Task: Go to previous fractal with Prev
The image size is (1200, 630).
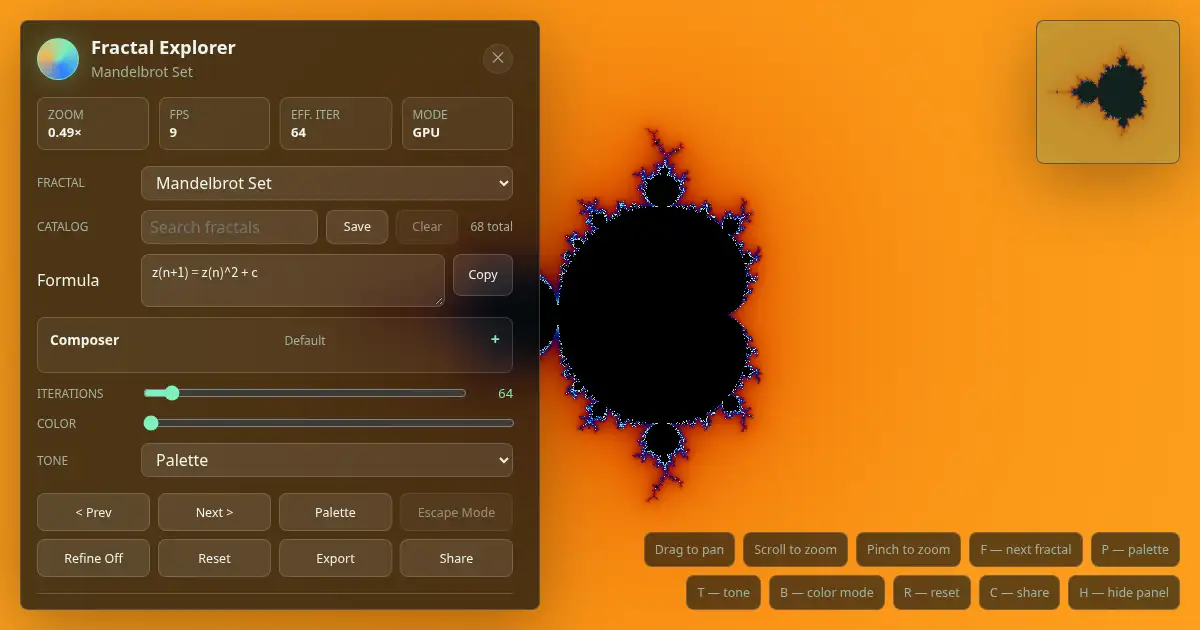Action: click(x=93, y=512)
